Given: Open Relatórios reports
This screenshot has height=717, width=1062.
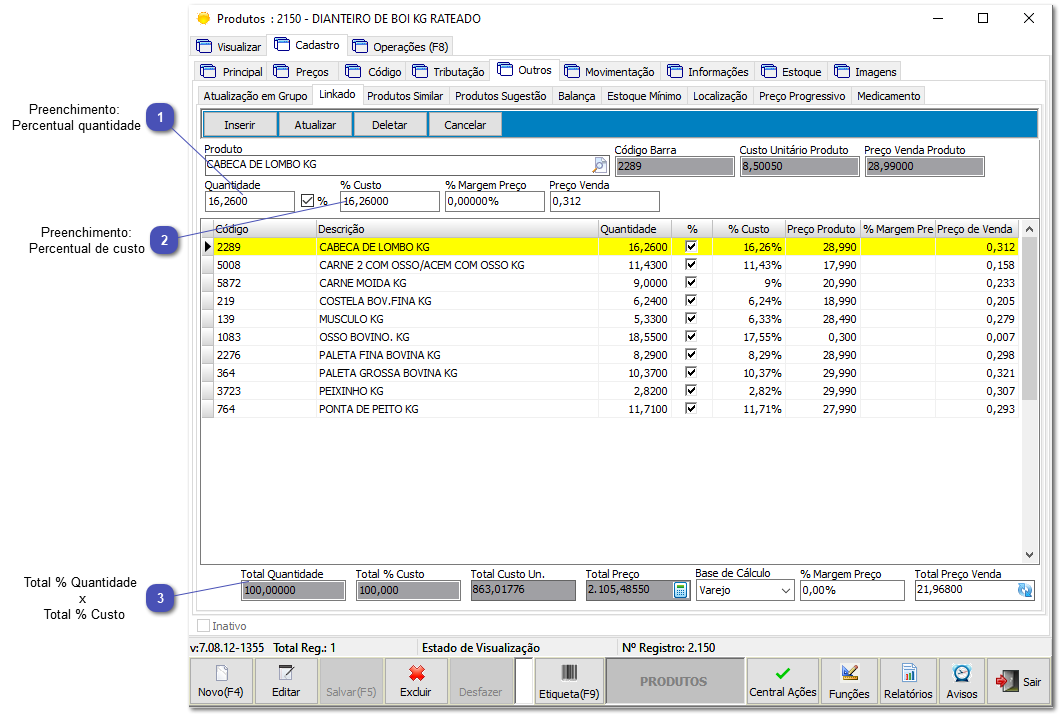Looking at the screenshot, I should (908, 681).
